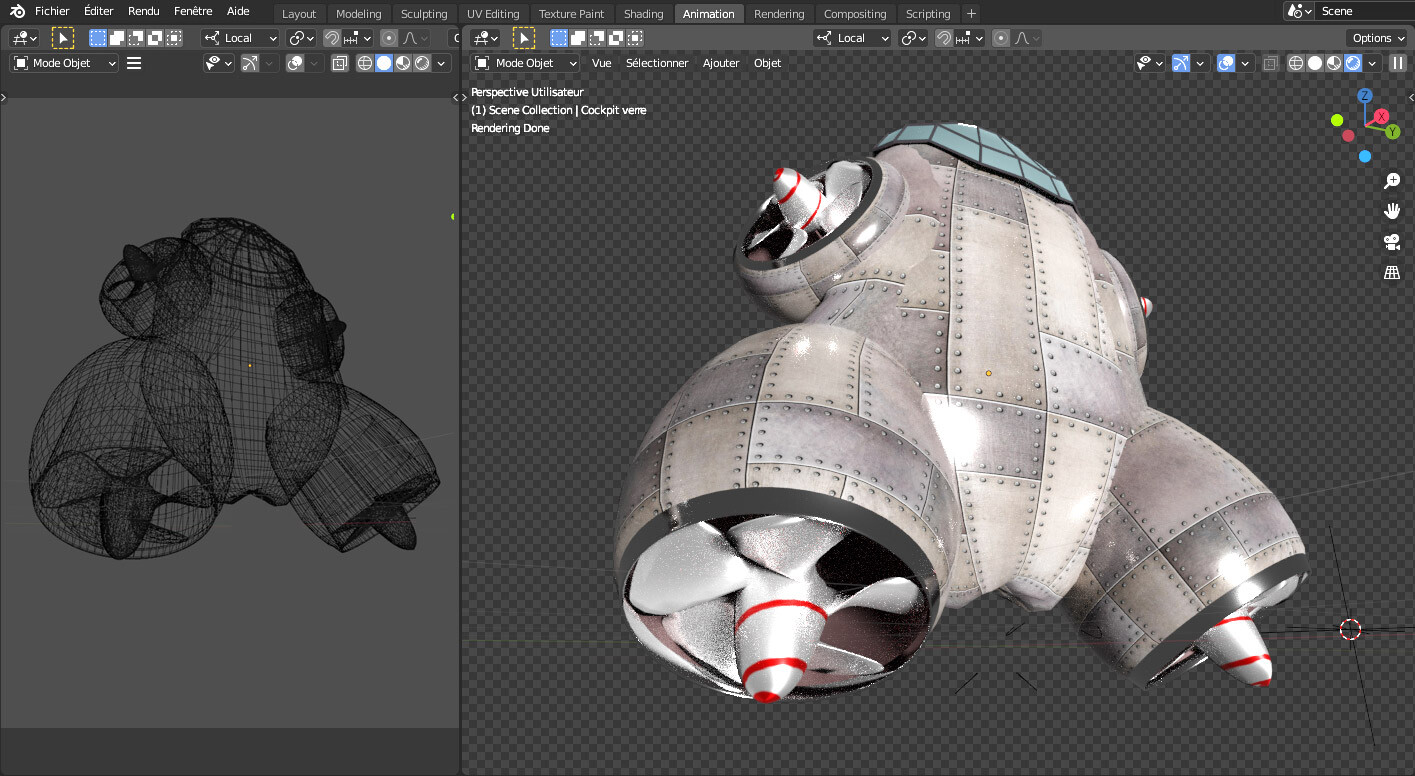Open Local transform orientation dropdown in left viewport

tap(240, 38)
